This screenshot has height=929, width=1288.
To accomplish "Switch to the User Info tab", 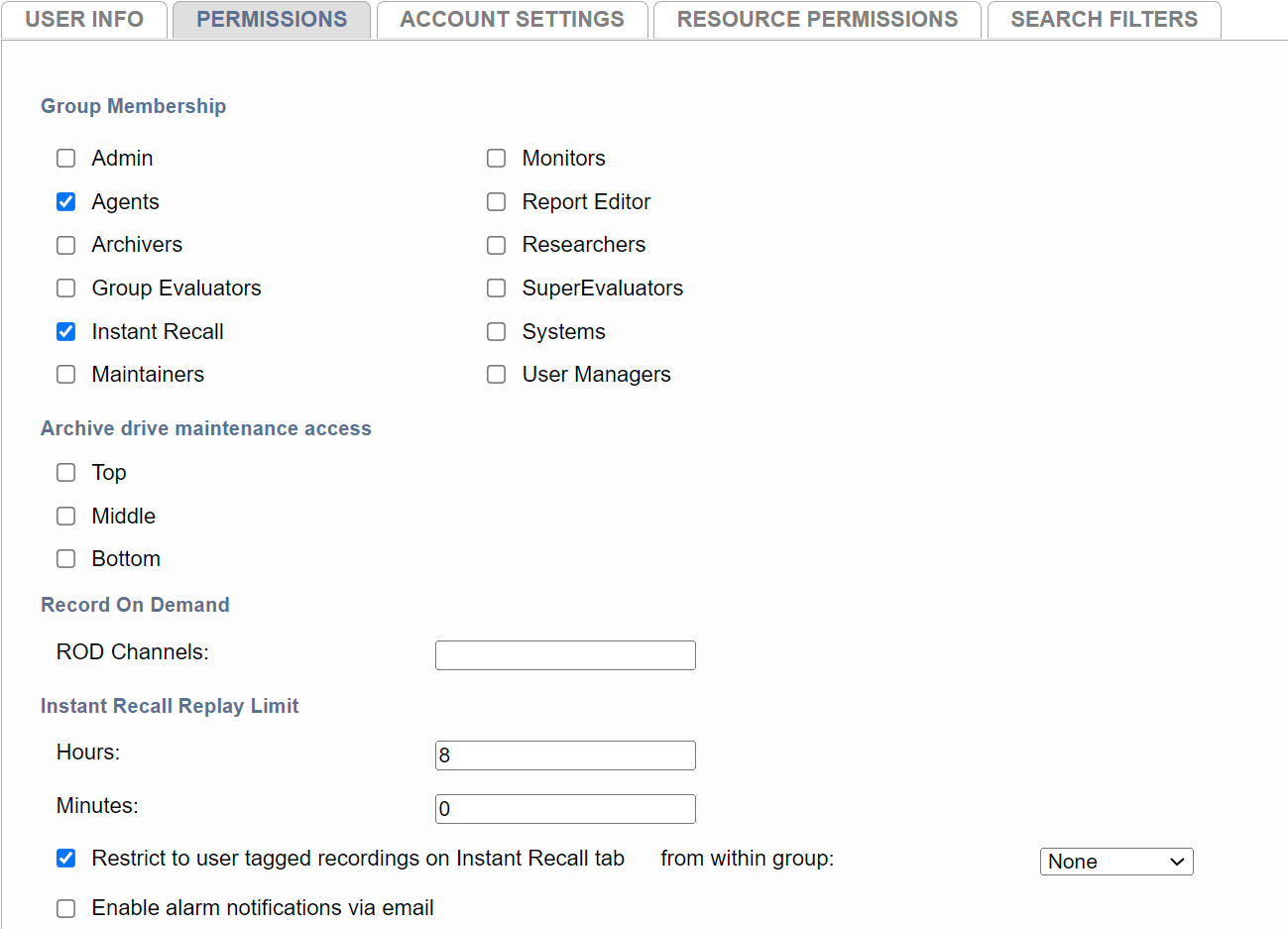I will (x=84, y=18).
